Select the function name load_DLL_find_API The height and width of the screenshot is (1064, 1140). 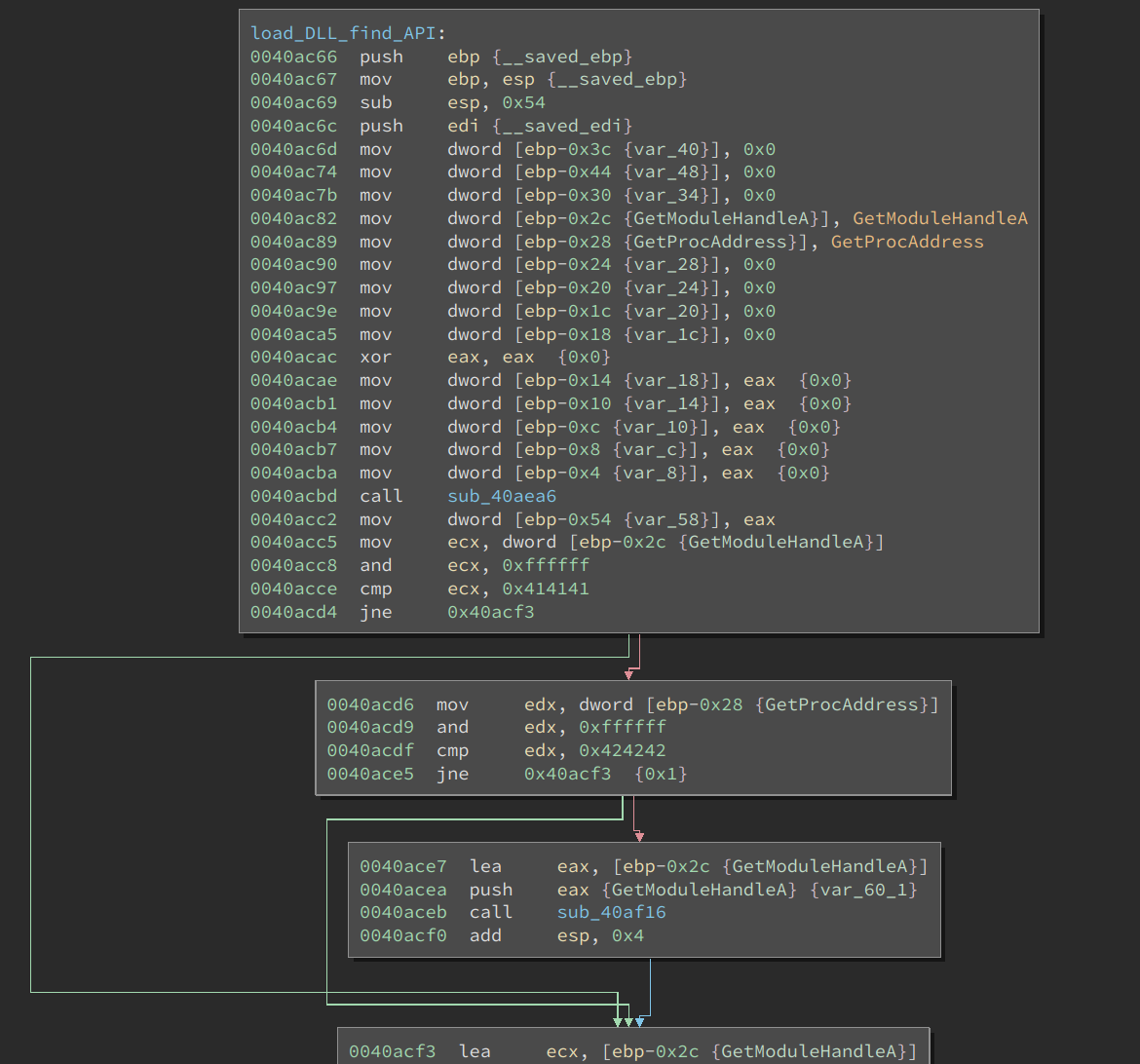pyautogui.click(x=344, y=32)
